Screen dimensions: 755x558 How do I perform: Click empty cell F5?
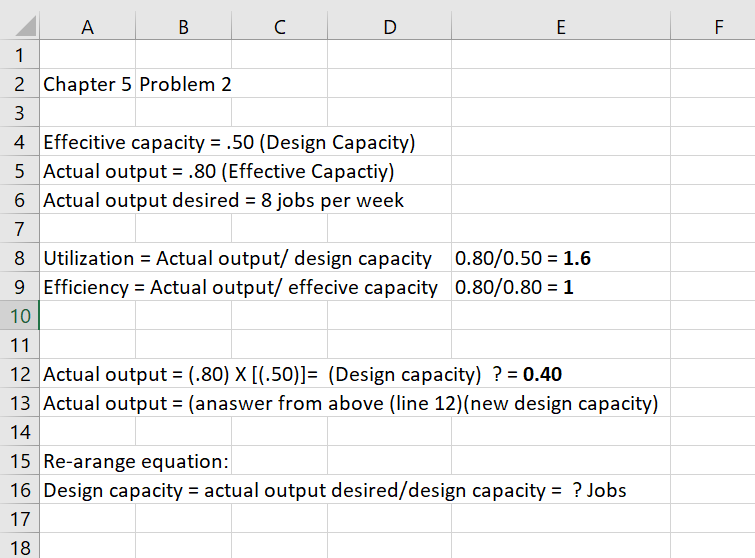[x=713, y=171]
